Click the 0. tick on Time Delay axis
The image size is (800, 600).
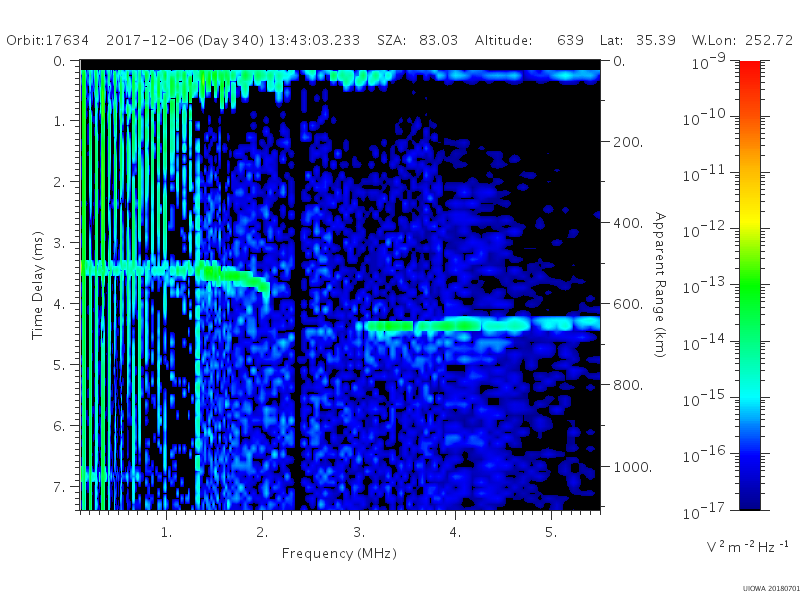pyautogui.click(x=59, y=61)
